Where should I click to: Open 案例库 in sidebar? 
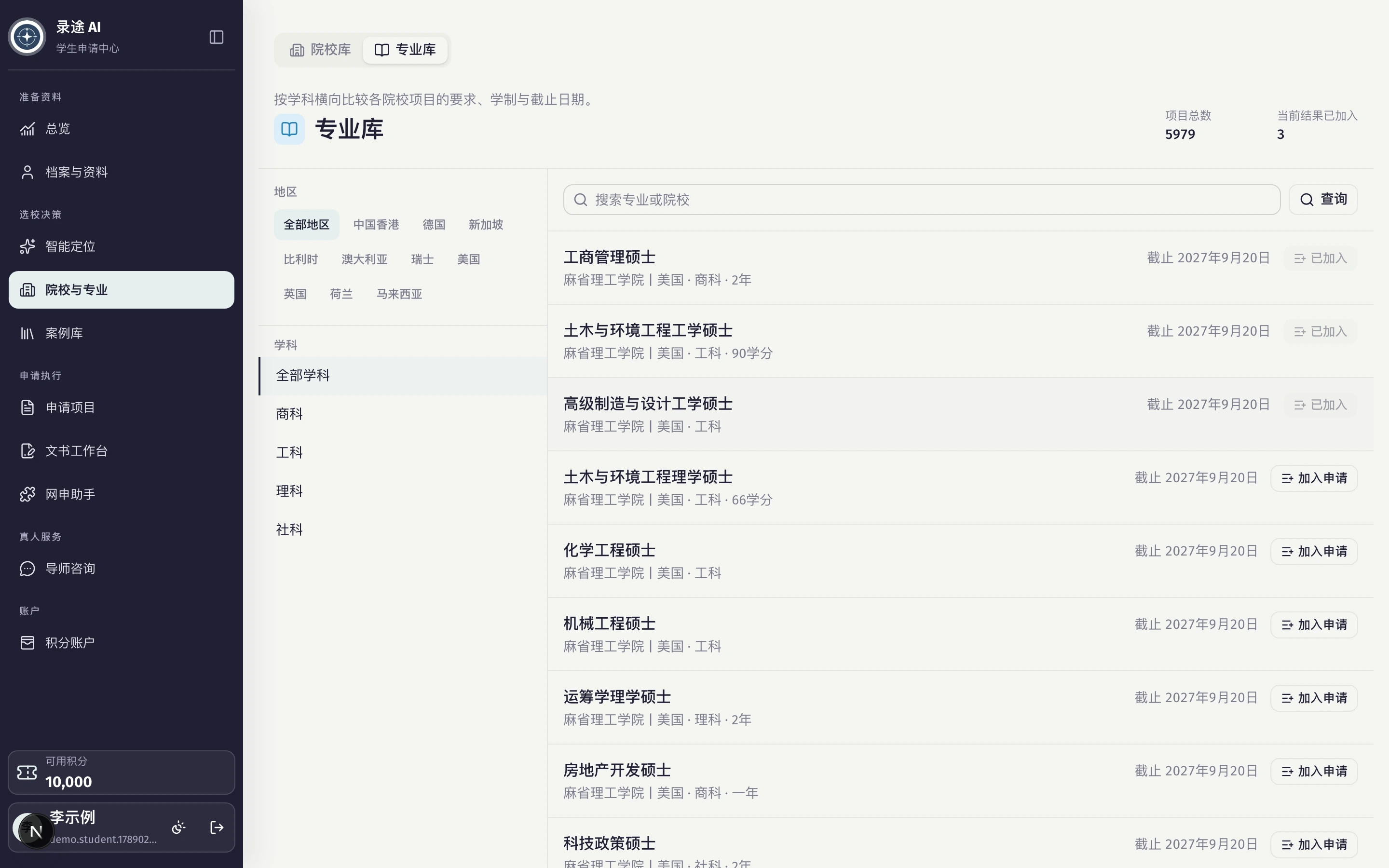point(121,333)
